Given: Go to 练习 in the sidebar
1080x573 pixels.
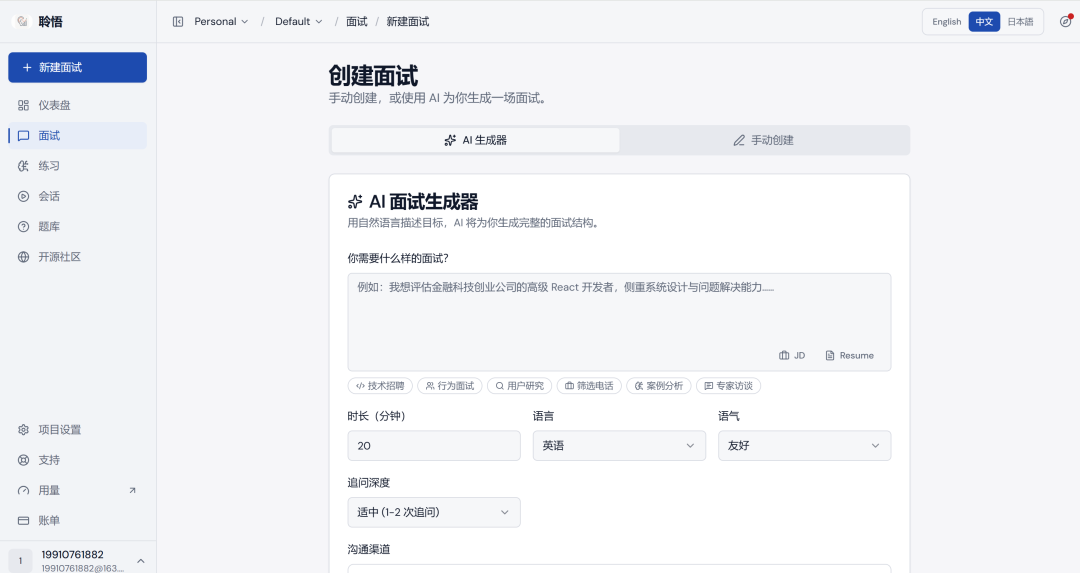Looking at the screenshot, I should tap(77, 166).
